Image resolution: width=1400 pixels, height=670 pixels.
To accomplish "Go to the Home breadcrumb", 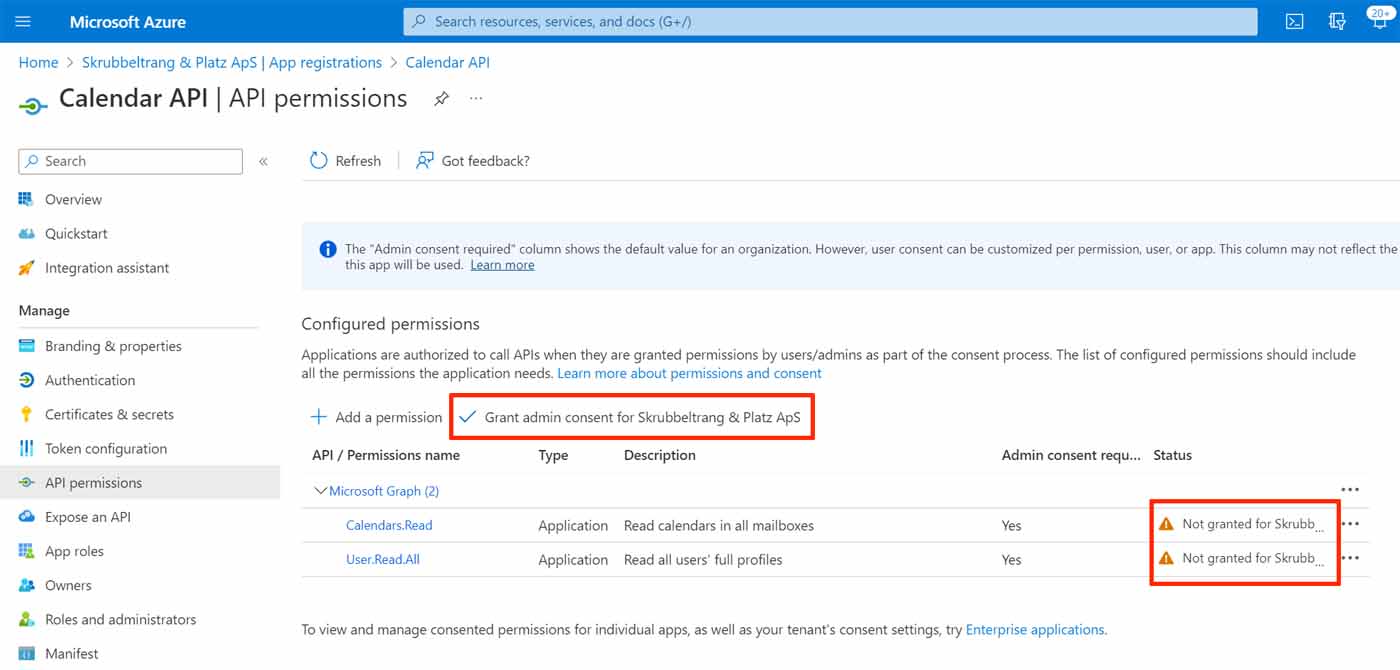I will pyautogui.click(x=38, y=62).
